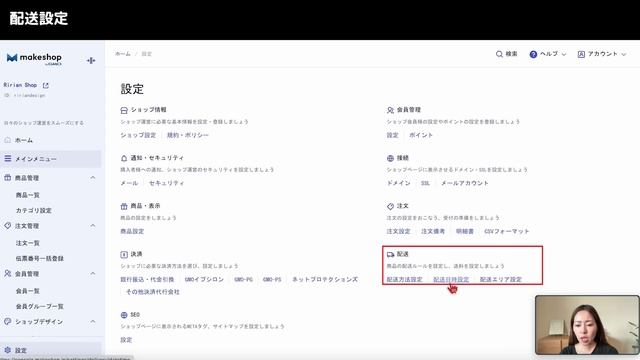
Task: Open the 配送日時設定 link
Action: point(451,280)
